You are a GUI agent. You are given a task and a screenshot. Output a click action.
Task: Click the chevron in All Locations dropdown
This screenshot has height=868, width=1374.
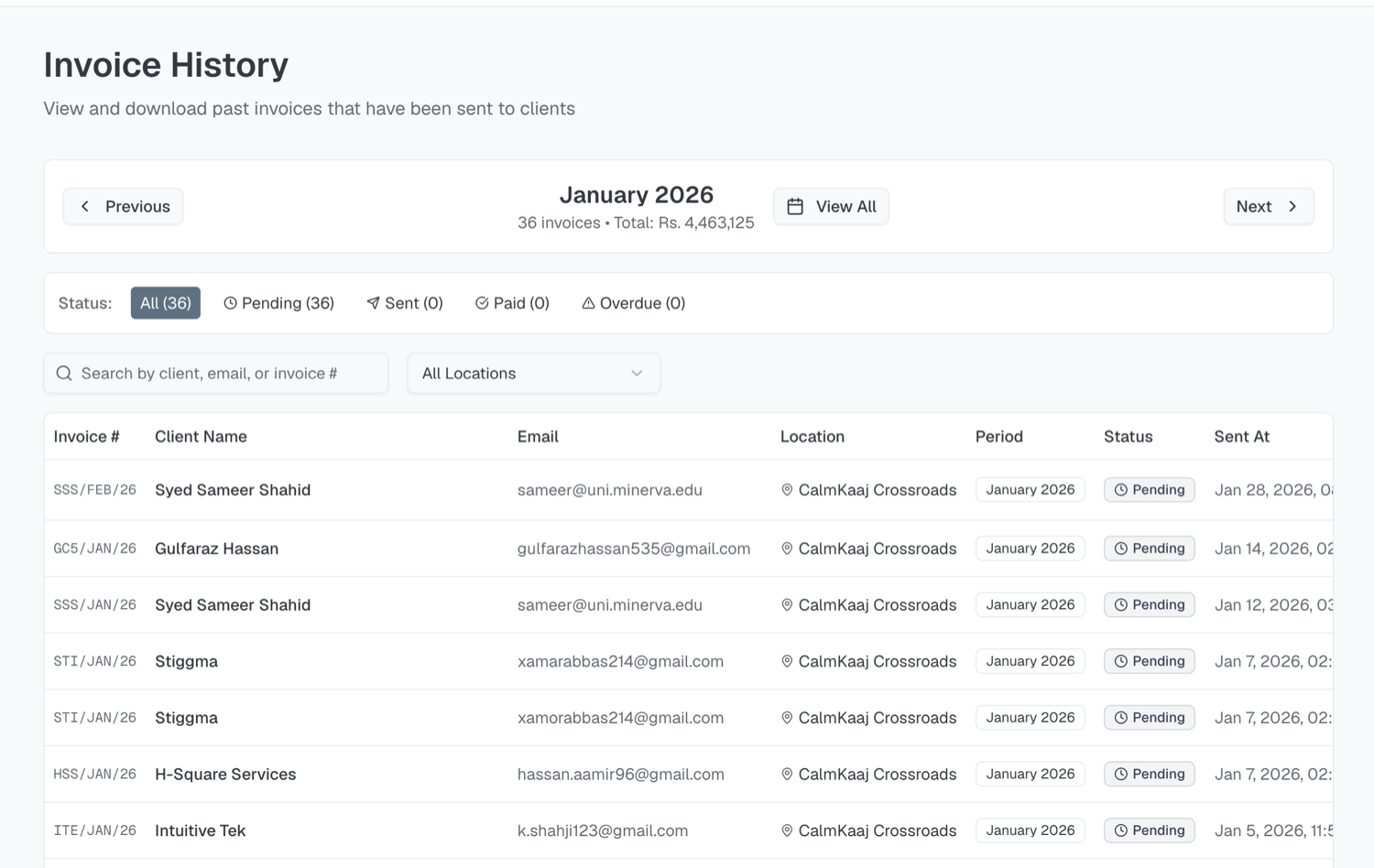[x=637, y=374]
